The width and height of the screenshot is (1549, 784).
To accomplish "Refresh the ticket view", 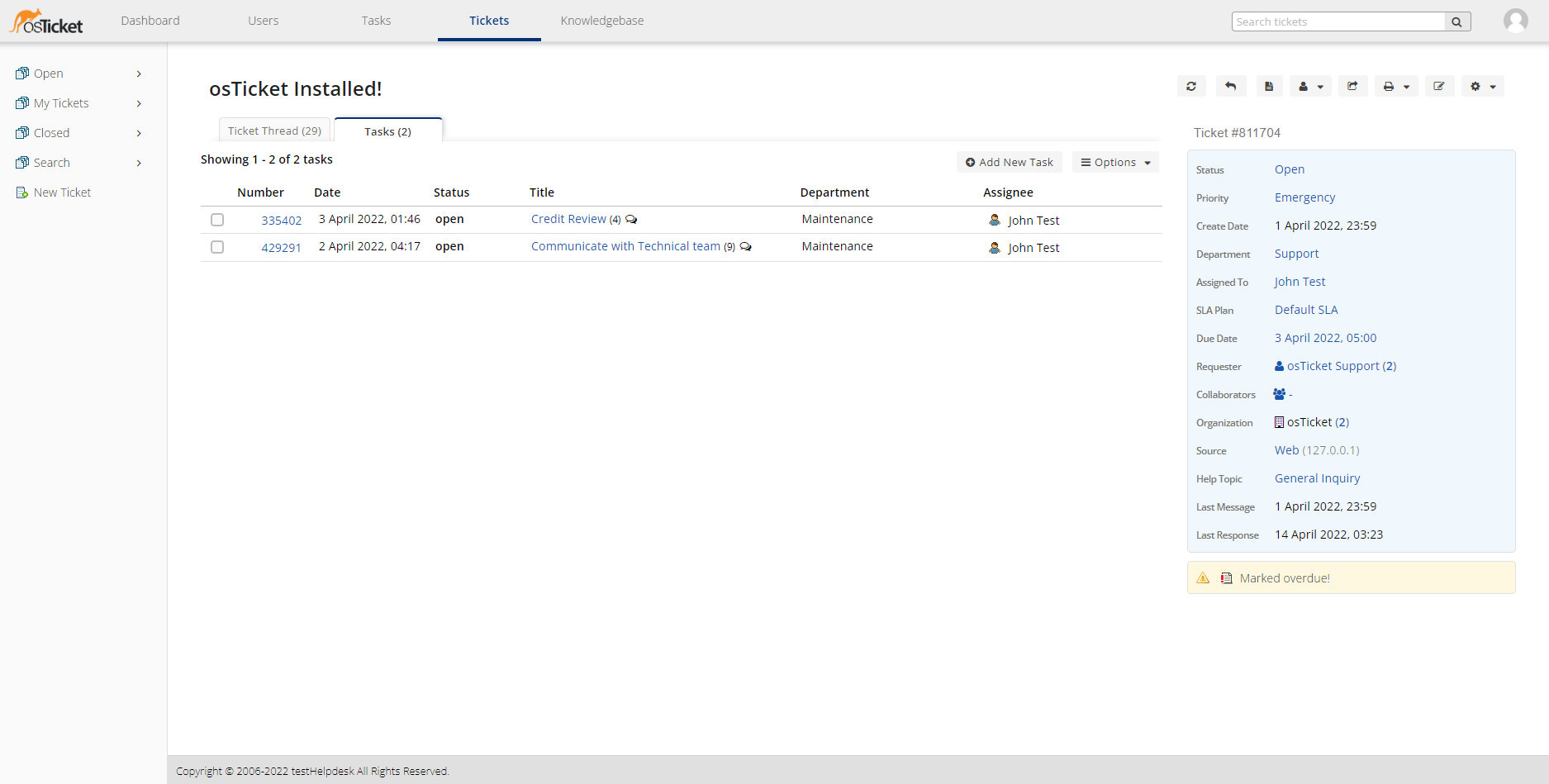I will 1190,86.
